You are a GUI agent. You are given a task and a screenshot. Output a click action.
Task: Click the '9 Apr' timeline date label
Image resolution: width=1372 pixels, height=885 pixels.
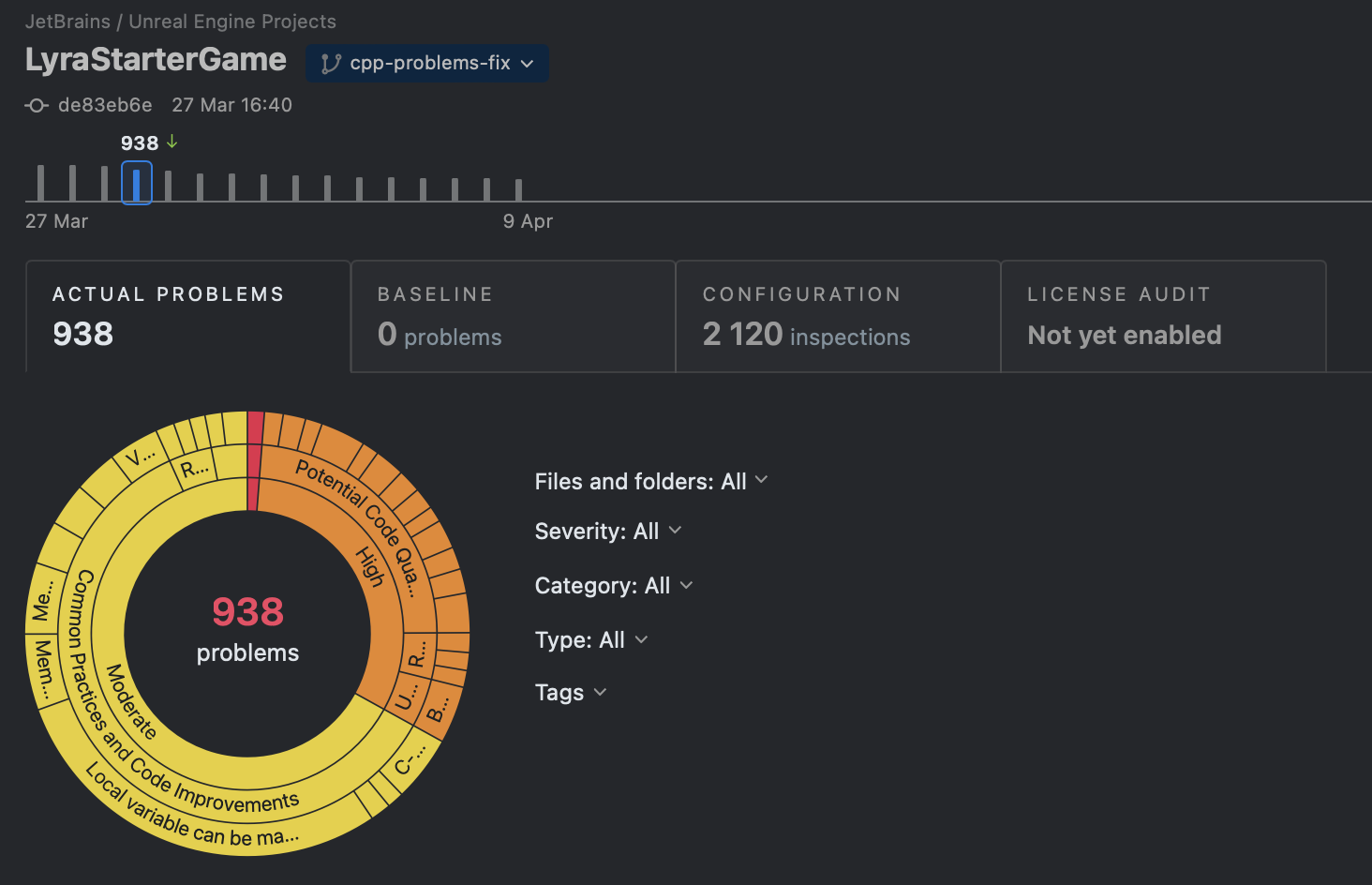528,221
